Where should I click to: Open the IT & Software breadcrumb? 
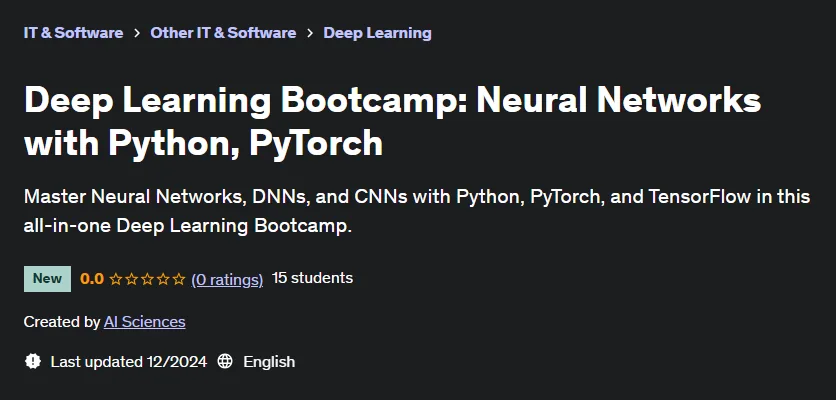[x=74, y=33]
